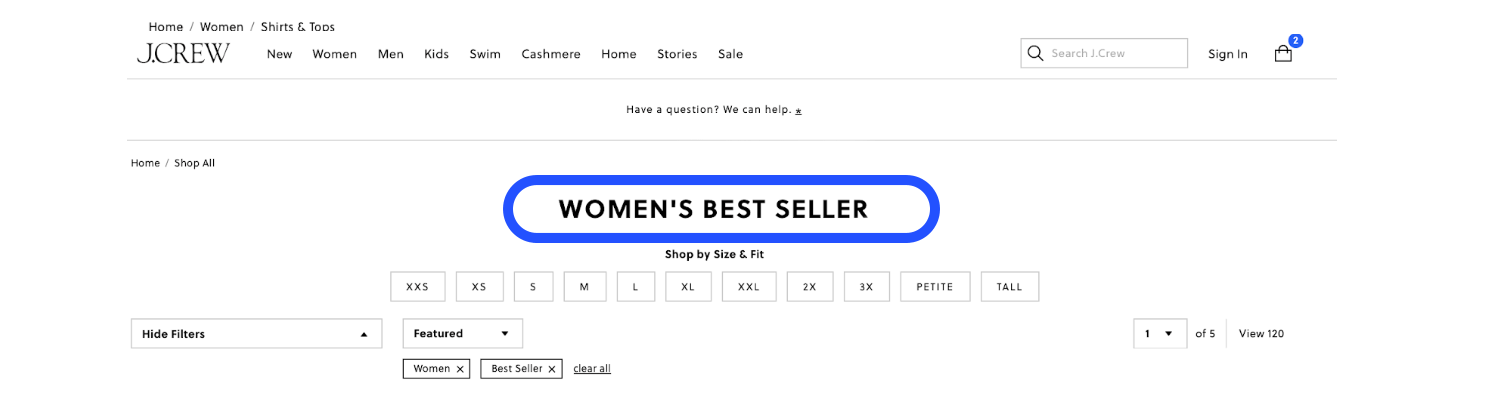1489x407 pixels.
Task: Select size XXS filter
Action: coord(417,287)
